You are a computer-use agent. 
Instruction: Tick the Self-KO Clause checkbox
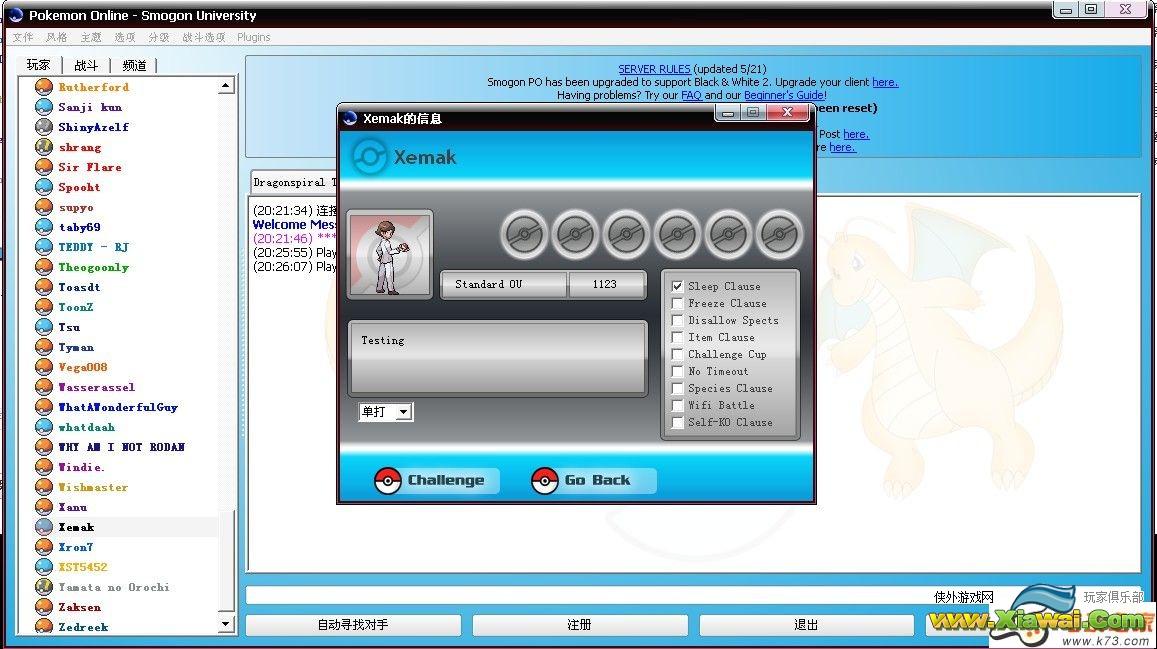677,422
